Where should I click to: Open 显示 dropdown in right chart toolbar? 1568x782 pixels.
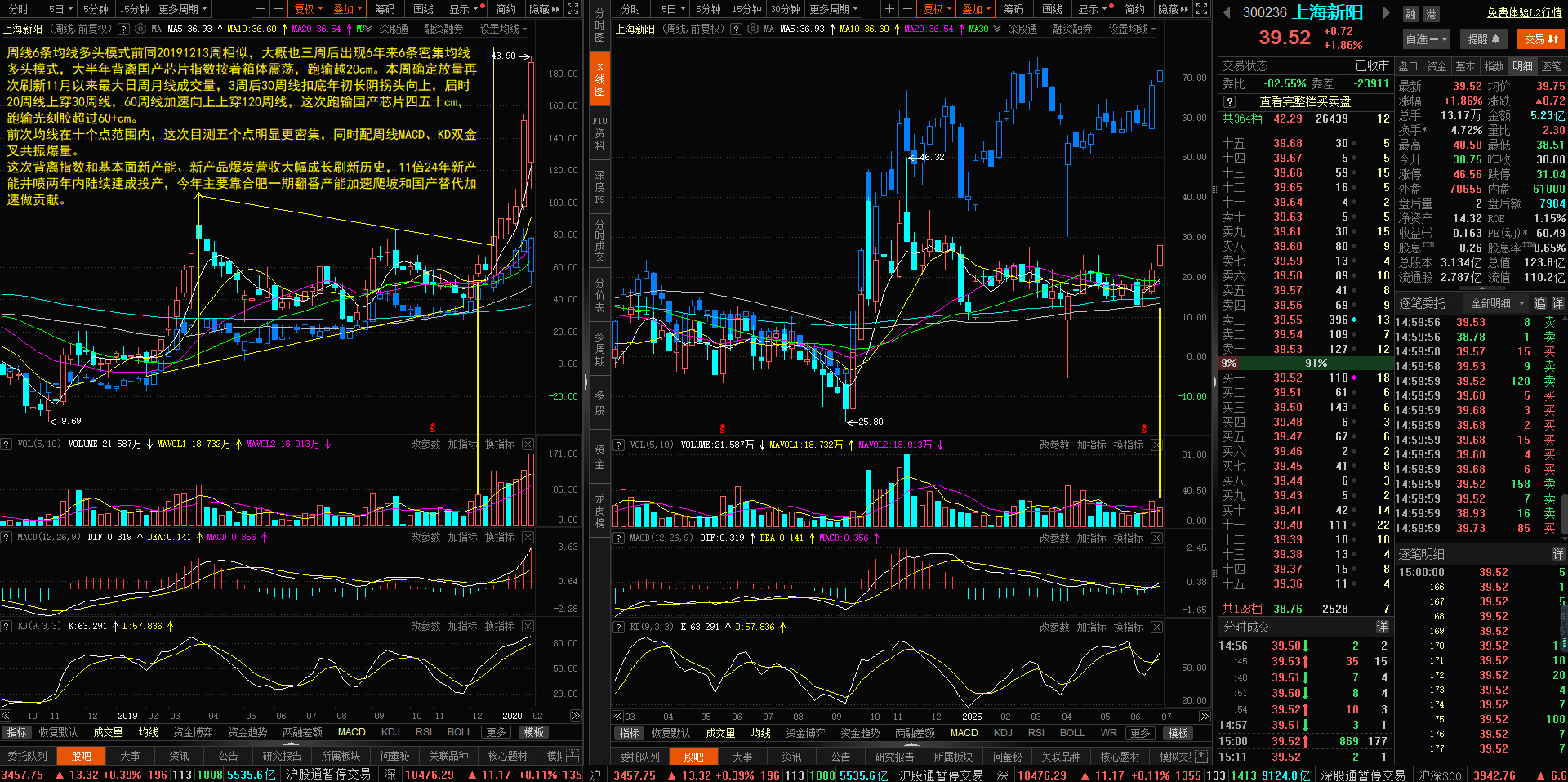coord(1093,9)
